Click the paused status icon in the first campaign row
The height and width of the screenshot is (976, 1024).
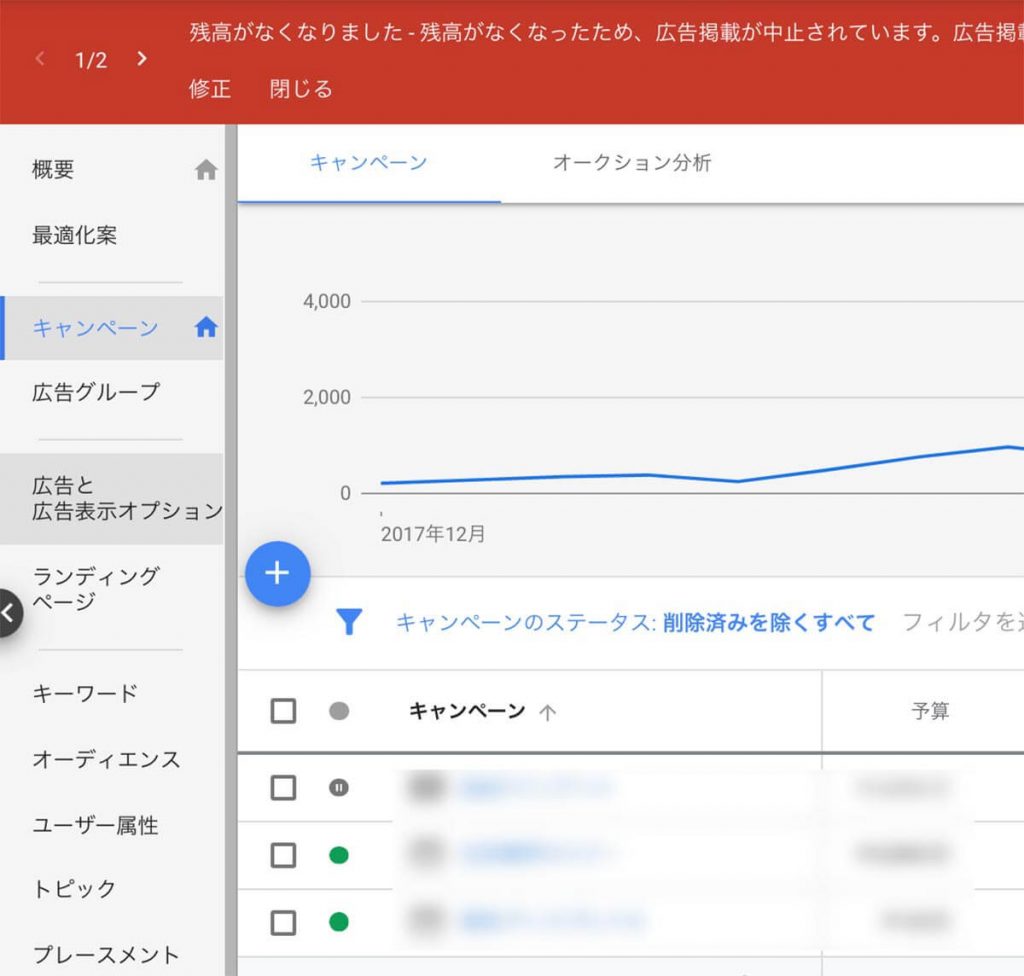point(338,787)
